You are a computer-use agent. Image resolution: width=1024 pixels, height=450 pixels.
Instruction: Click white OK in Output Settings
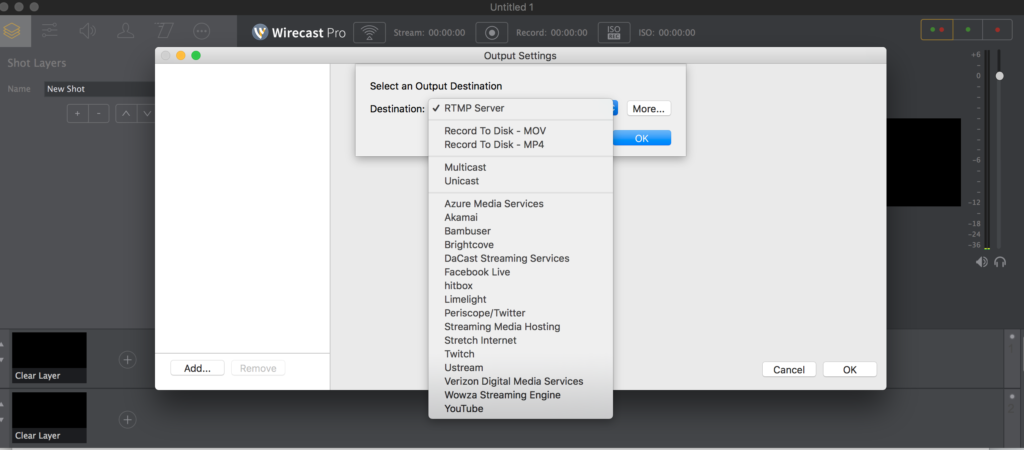850,370
